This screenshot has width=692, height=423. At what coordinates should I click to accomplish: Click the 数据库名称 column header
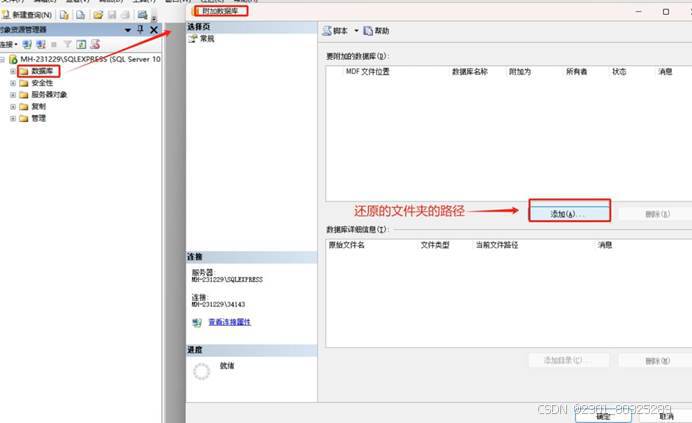(470, 72)
